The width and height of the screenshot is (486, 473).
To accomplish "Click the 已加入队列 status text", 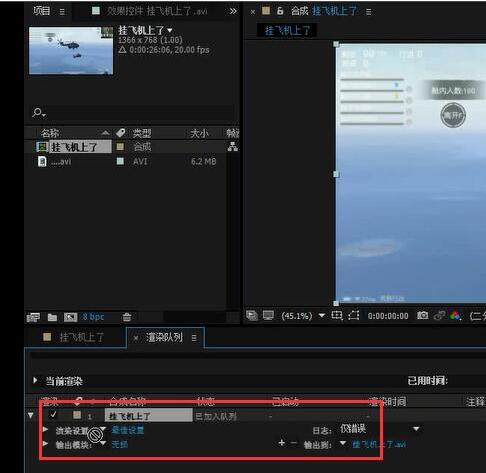I will [x=216, y=416].
